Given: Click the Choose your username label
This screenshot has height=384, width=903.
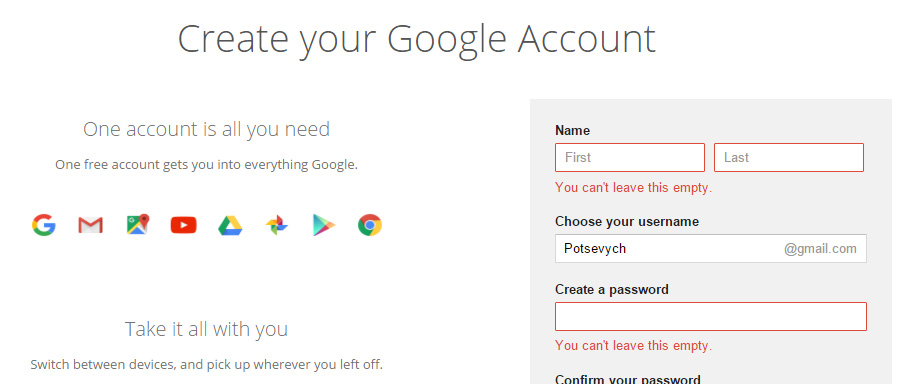Looking at the screenshot, I should point(627,222).
